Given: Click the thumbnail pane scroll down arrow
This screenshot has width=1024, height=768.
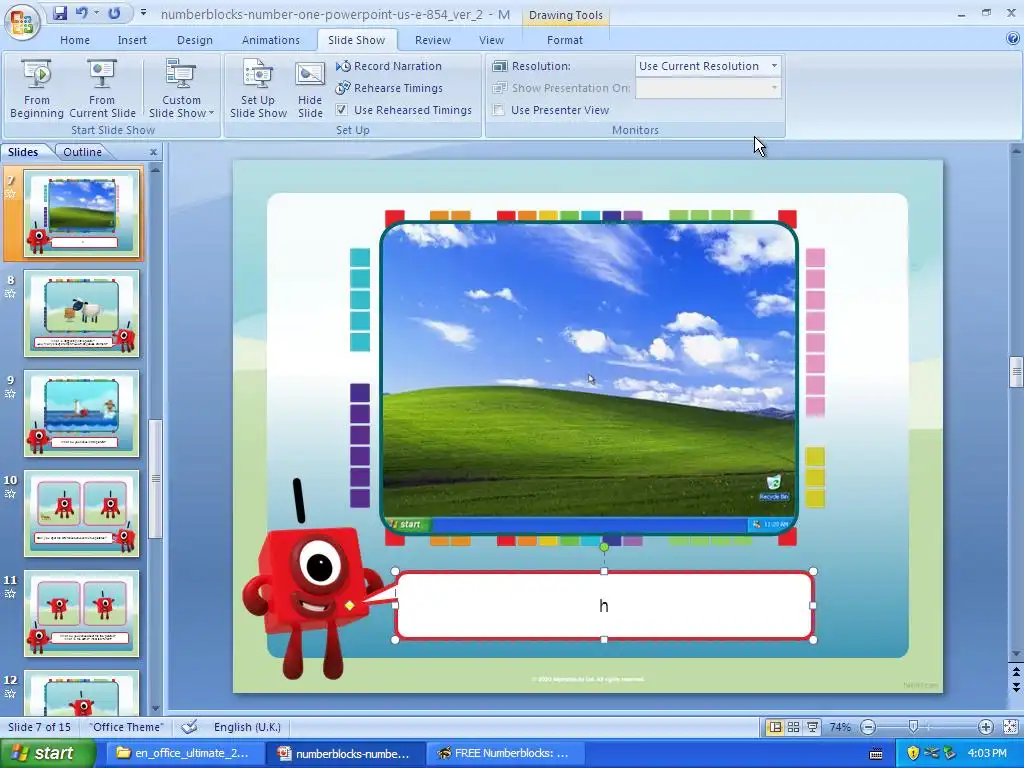Looking at the screenshot, I should pos(155,708).
